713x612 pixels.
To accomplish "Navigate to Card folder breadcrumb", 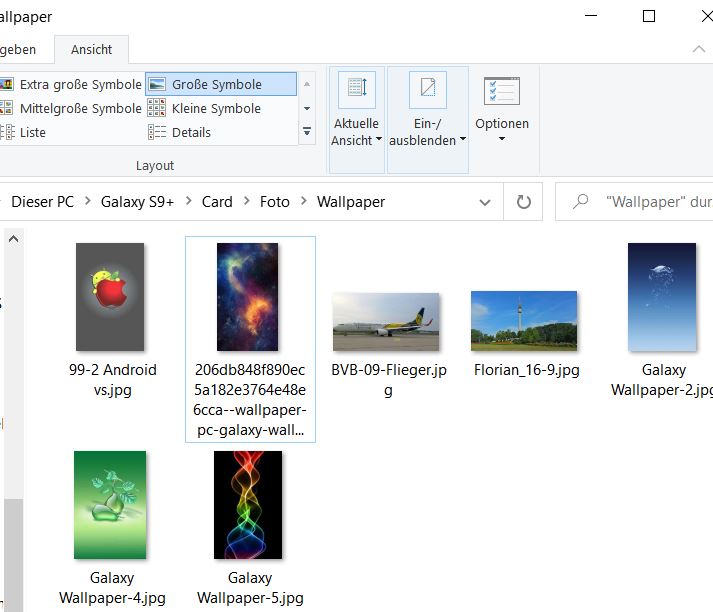I will pyautogui.click(x=217, y=201).
